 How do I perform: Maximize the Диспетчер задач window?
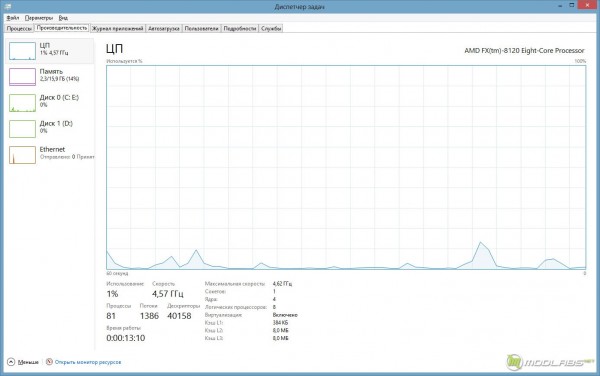[x=572, y=5]
